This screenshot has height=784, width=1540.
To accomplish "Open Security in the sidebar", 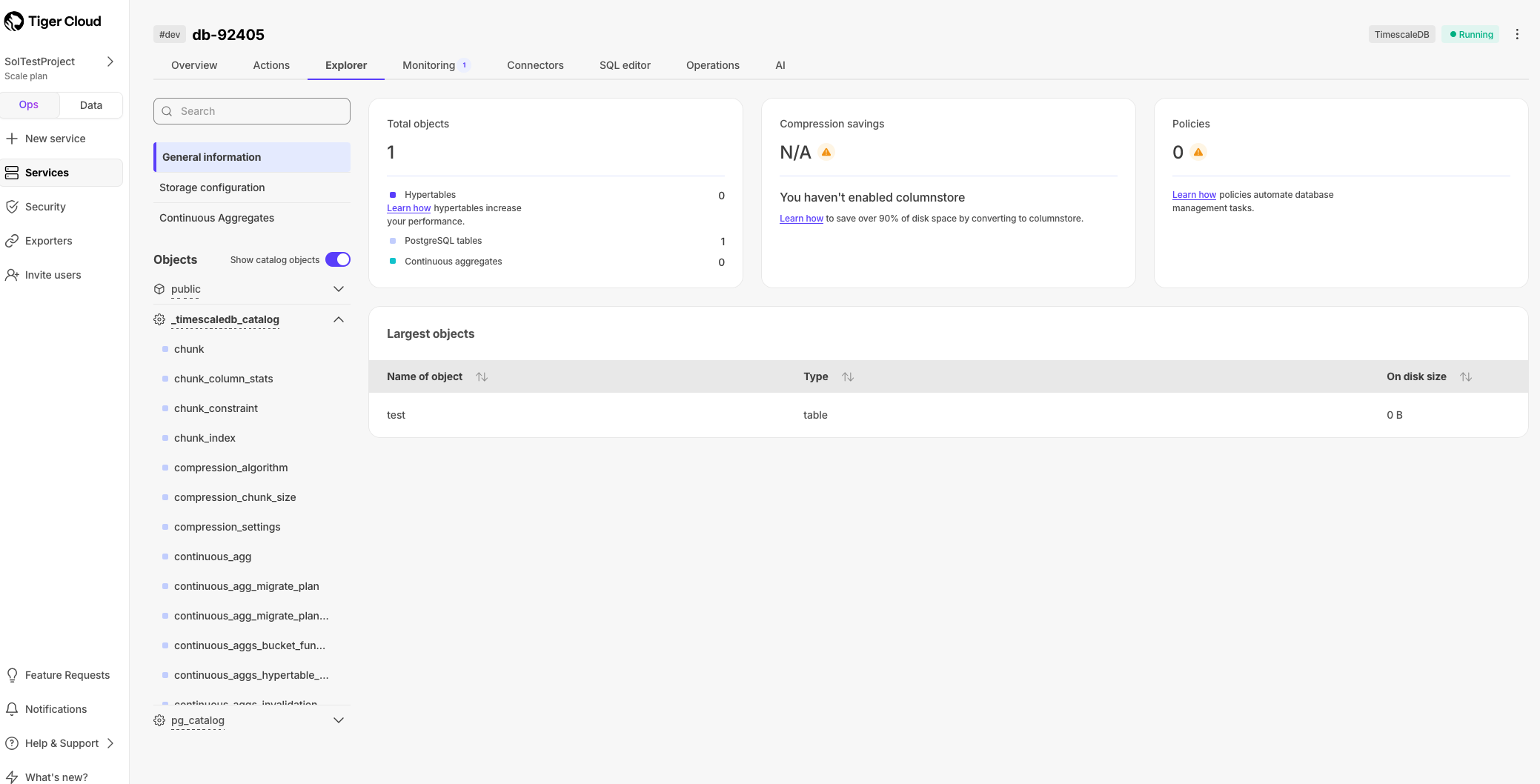I will 62,207.
